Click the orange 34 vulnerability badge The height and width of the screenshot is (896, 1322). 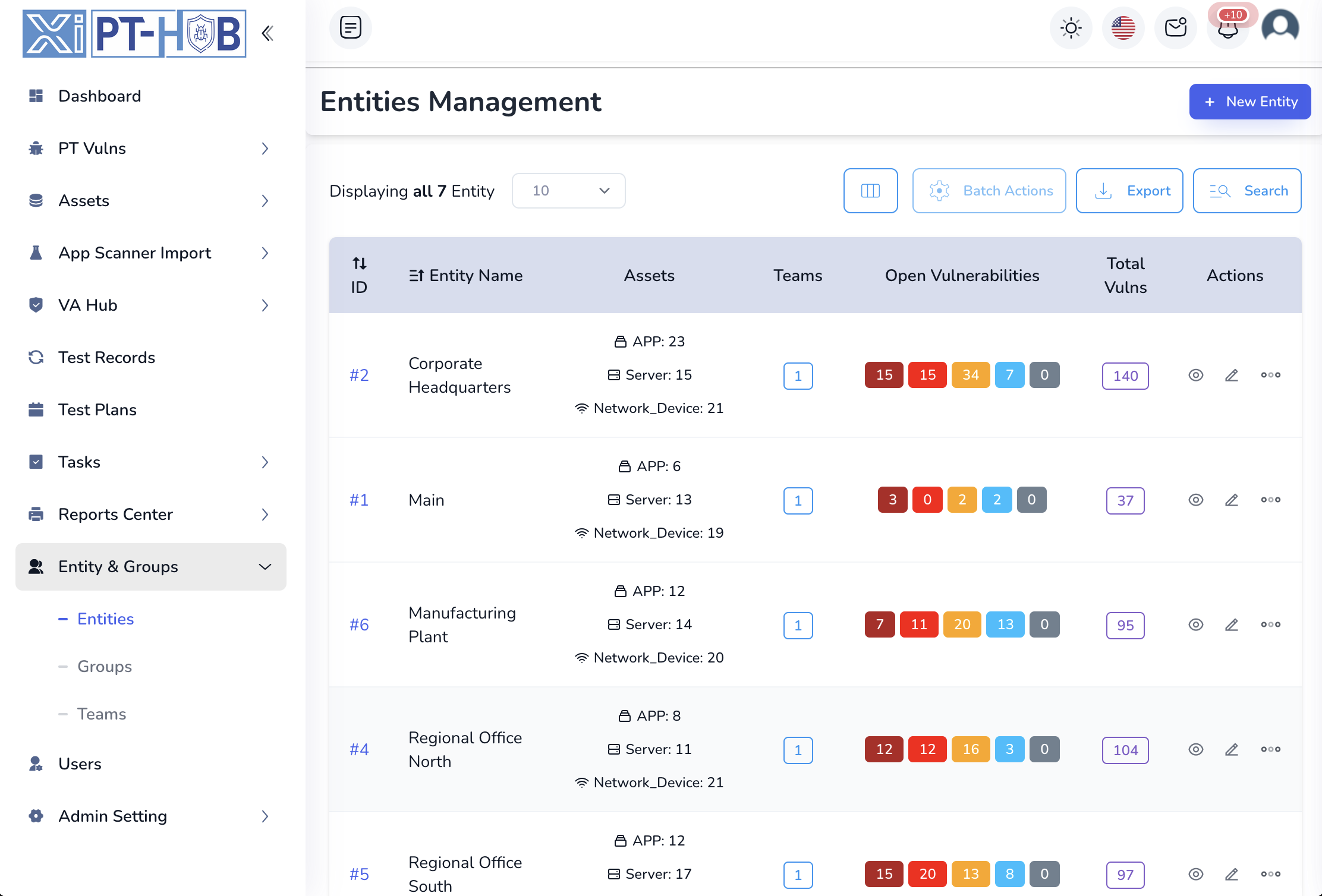(970, 376)
